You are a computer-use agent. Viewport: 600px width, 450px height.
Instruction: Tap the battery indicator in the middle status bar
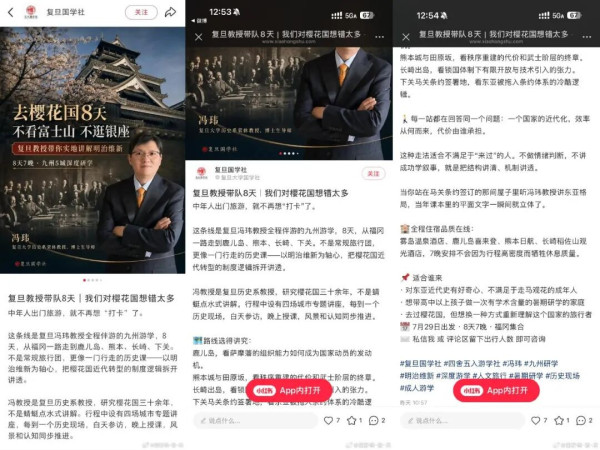367,16
